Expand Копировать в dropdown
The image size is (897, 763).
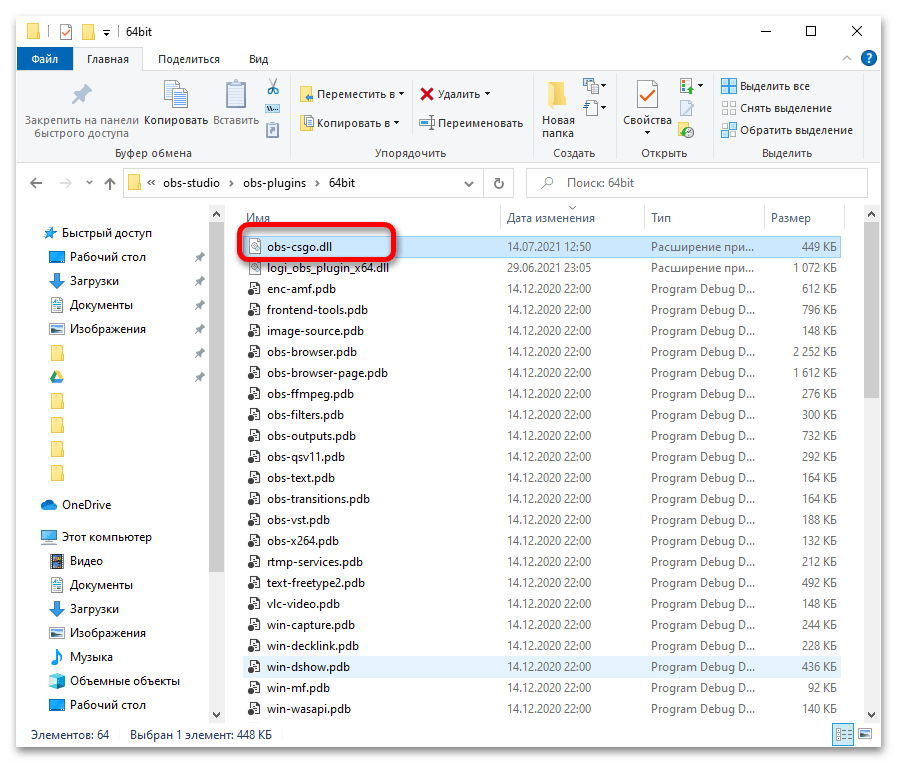point(396,123)
